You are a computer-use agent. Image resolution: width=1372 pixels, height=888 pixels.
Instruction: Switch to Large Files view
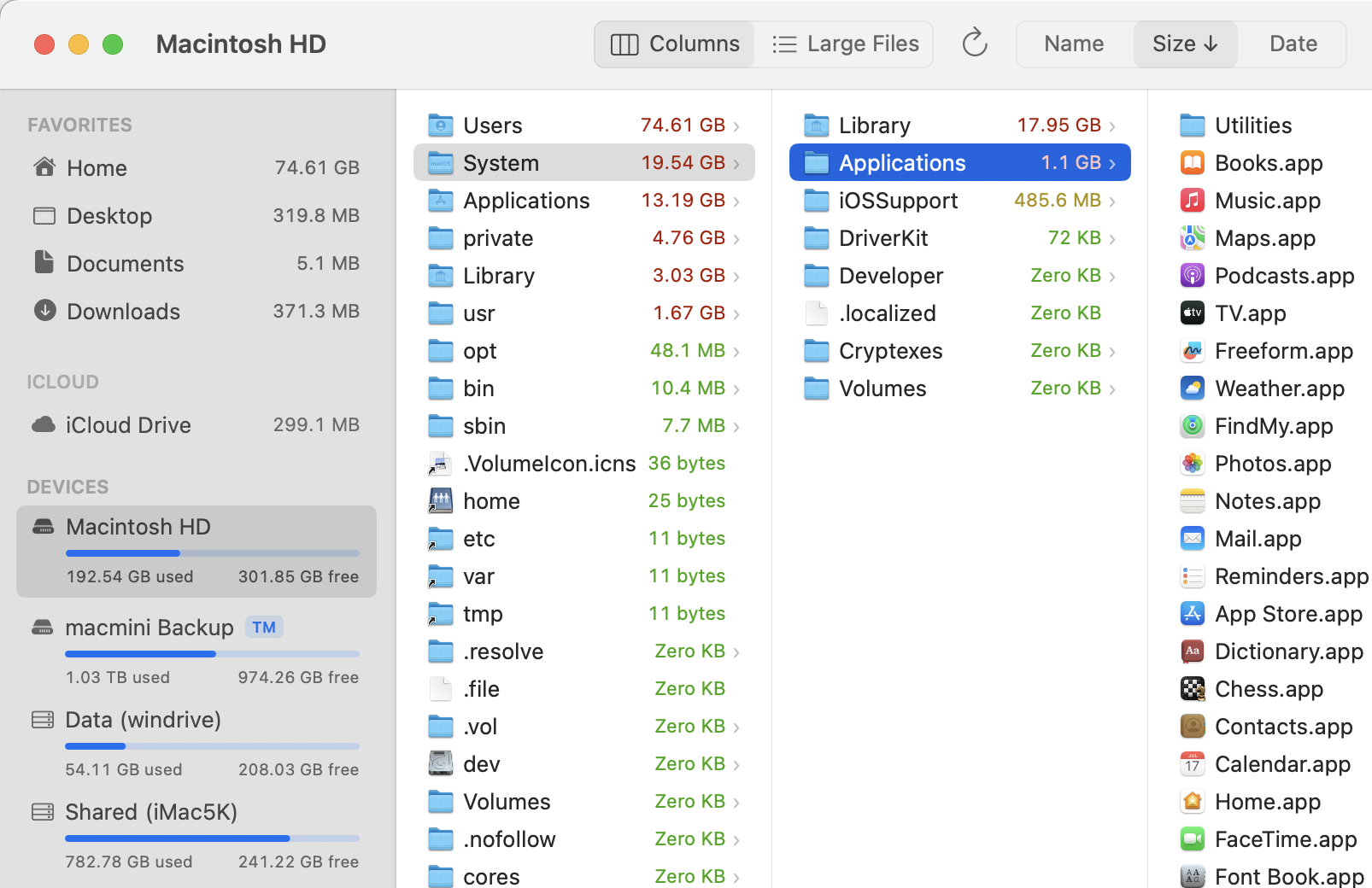click(x=845, y=44)
